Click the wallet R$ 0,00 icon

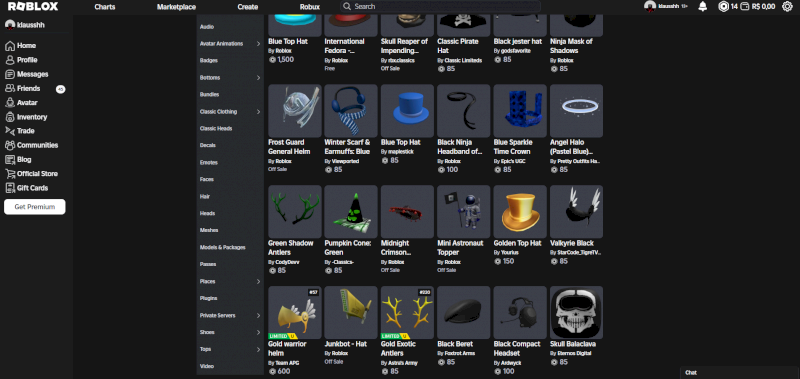744,7
